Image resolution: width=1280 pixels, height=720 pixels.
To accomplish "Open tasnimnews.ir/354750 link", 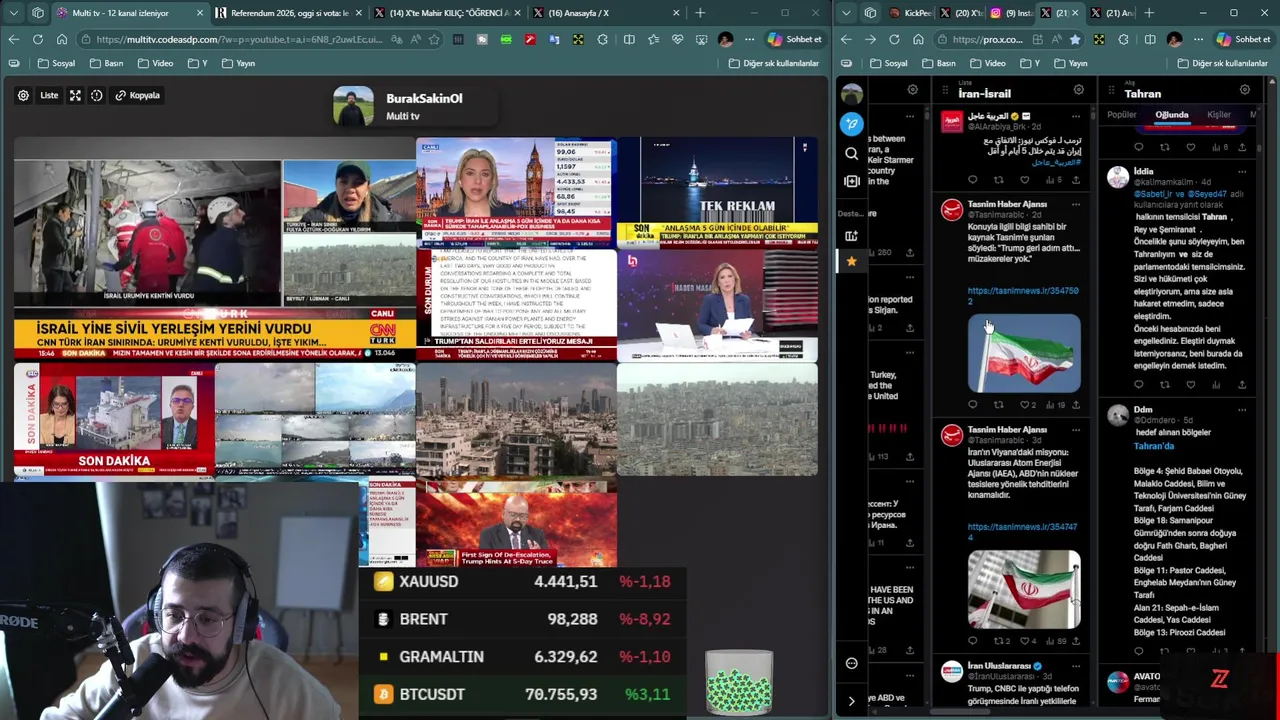I will coord(1022,295).
